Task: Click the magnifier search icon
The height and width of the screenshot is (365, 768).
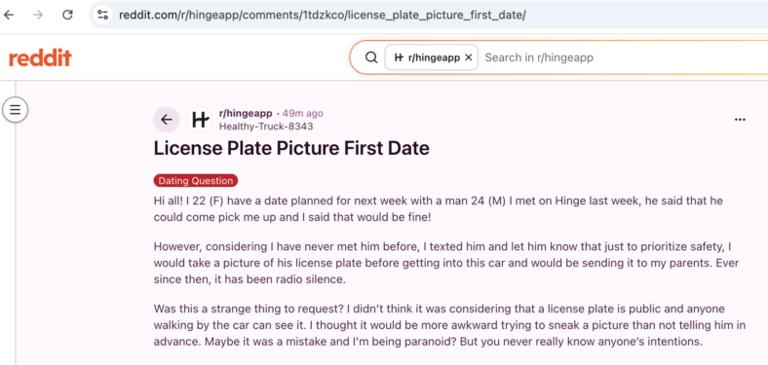Action: 372,57
